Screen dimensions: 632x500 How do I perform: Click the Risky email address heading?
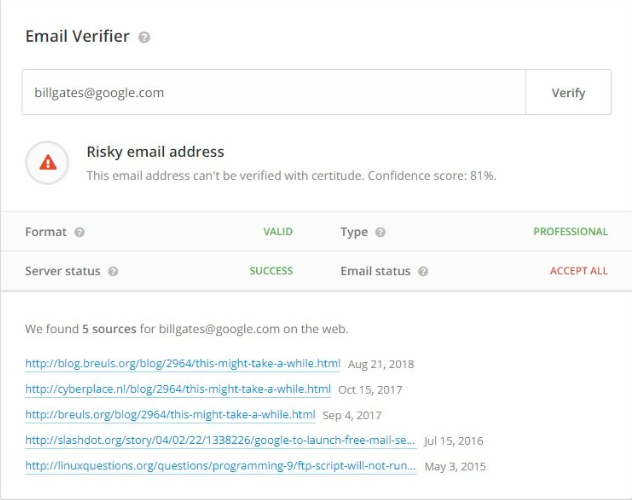(x=155, y=152)
